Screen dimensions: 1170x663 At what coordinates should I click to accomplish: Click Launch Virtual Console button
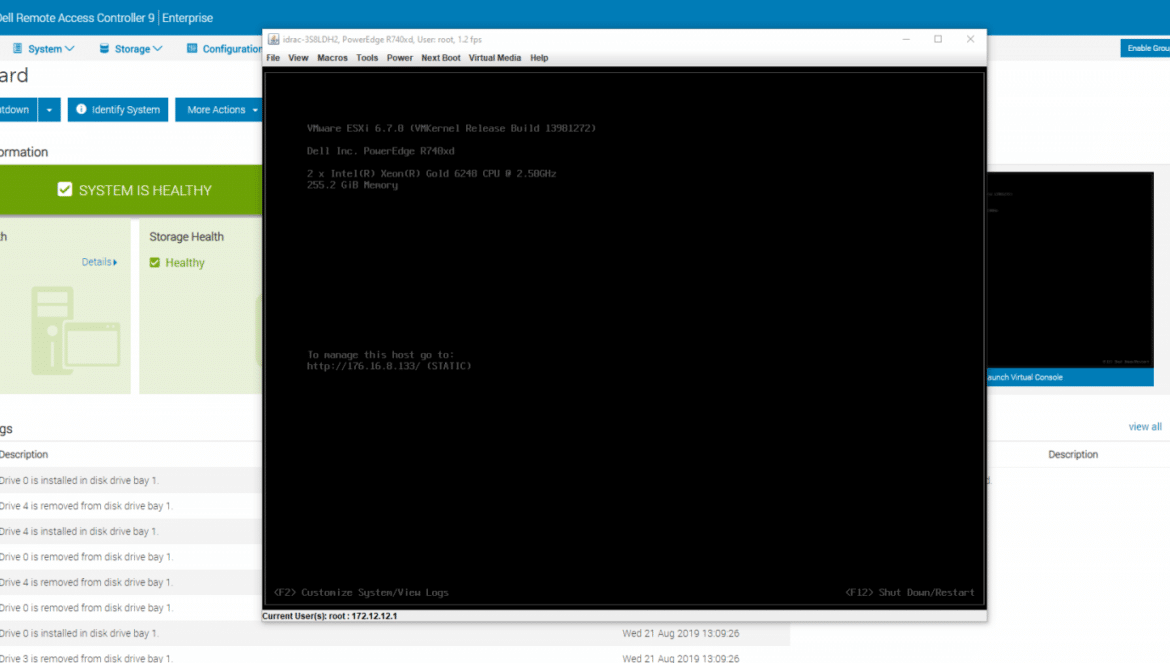[1070, 377]
